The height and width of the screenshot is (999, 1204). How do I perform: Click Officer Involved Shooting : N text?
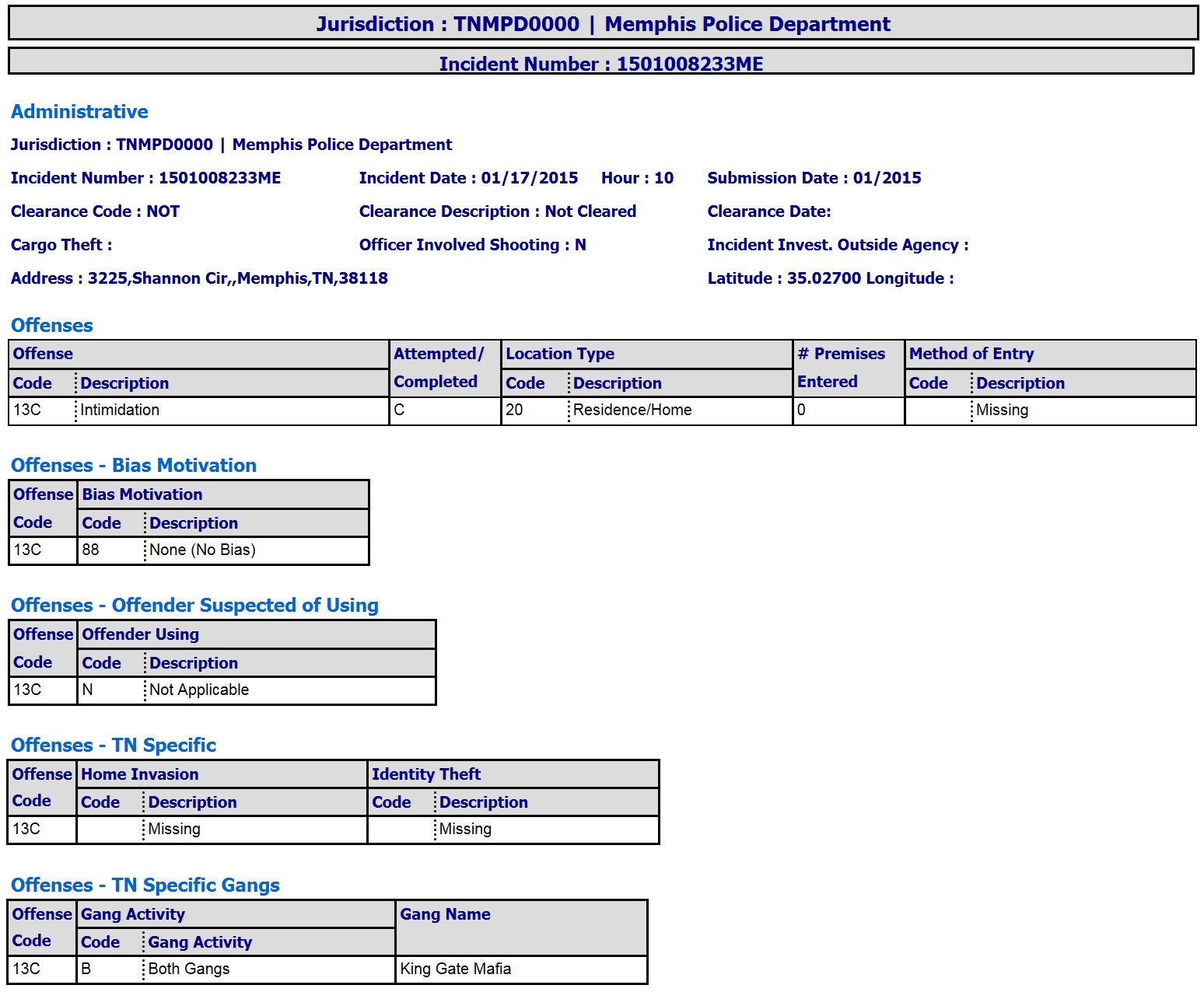(473, 245)
